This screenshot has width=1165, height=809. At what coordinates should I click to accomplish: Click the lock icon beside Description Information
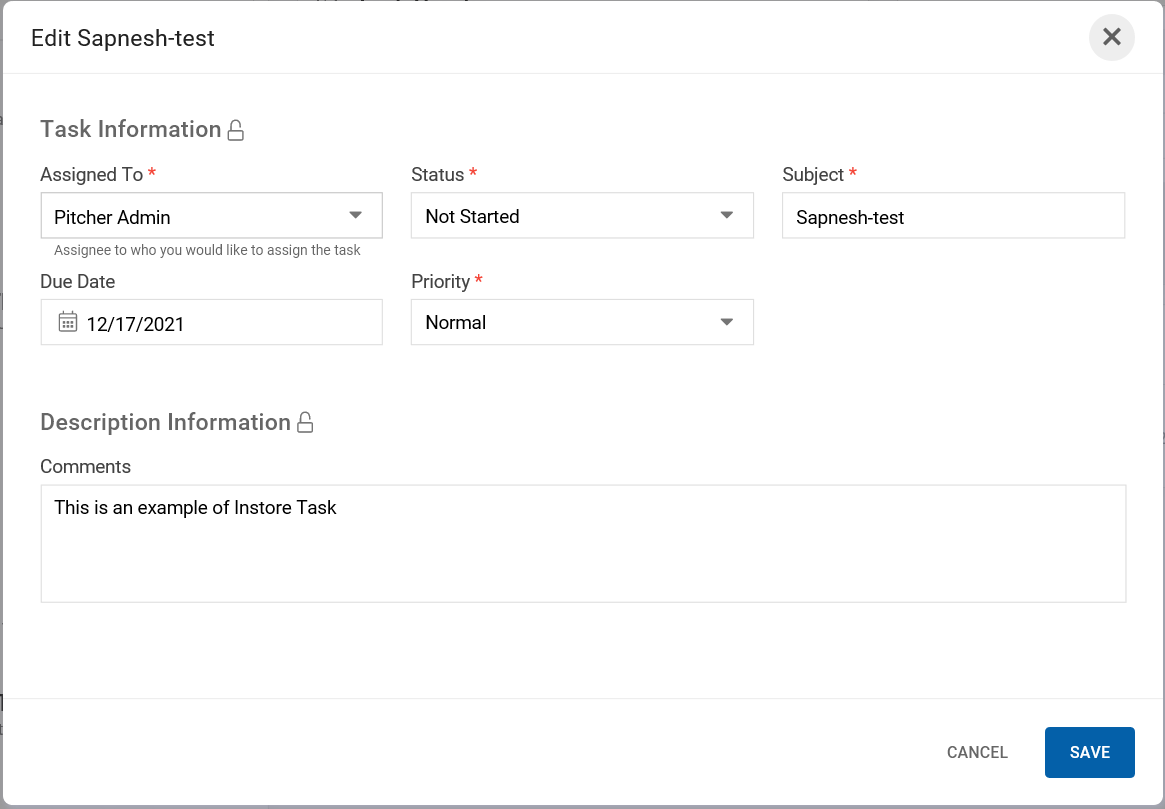click(306, 423)
